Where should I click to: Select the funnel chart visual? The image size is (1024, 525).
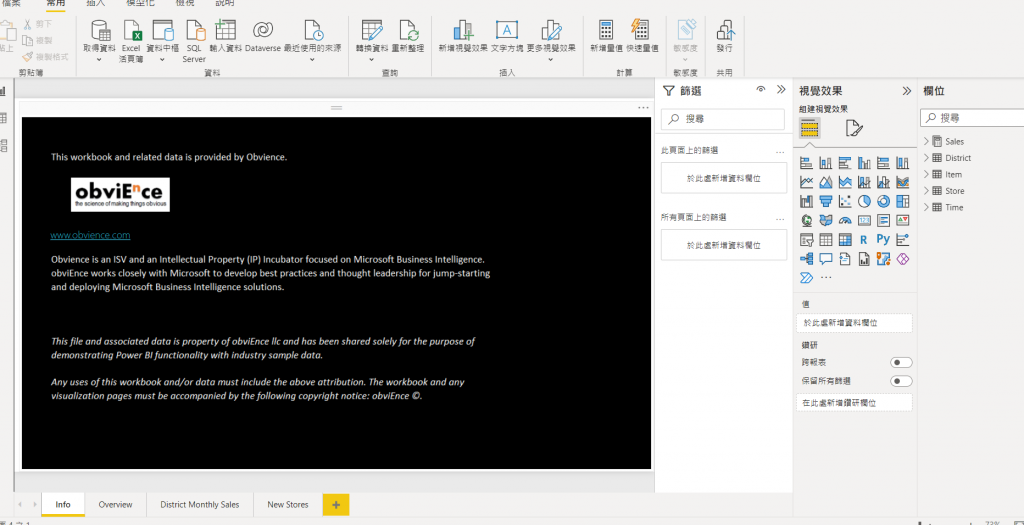point(825,201)
